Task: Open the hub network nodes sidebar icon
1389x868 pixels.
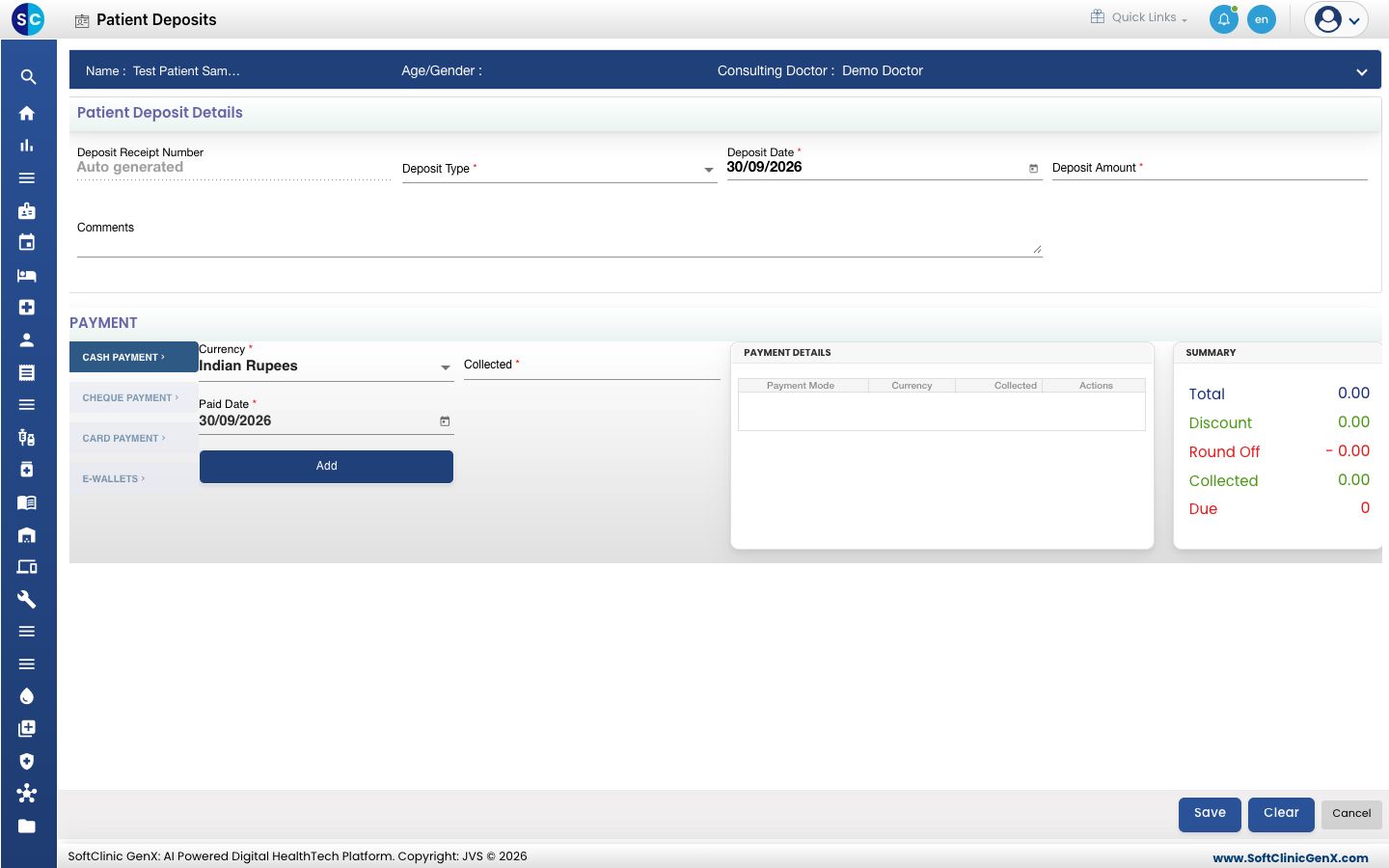Action: click(x=27, y=794)
